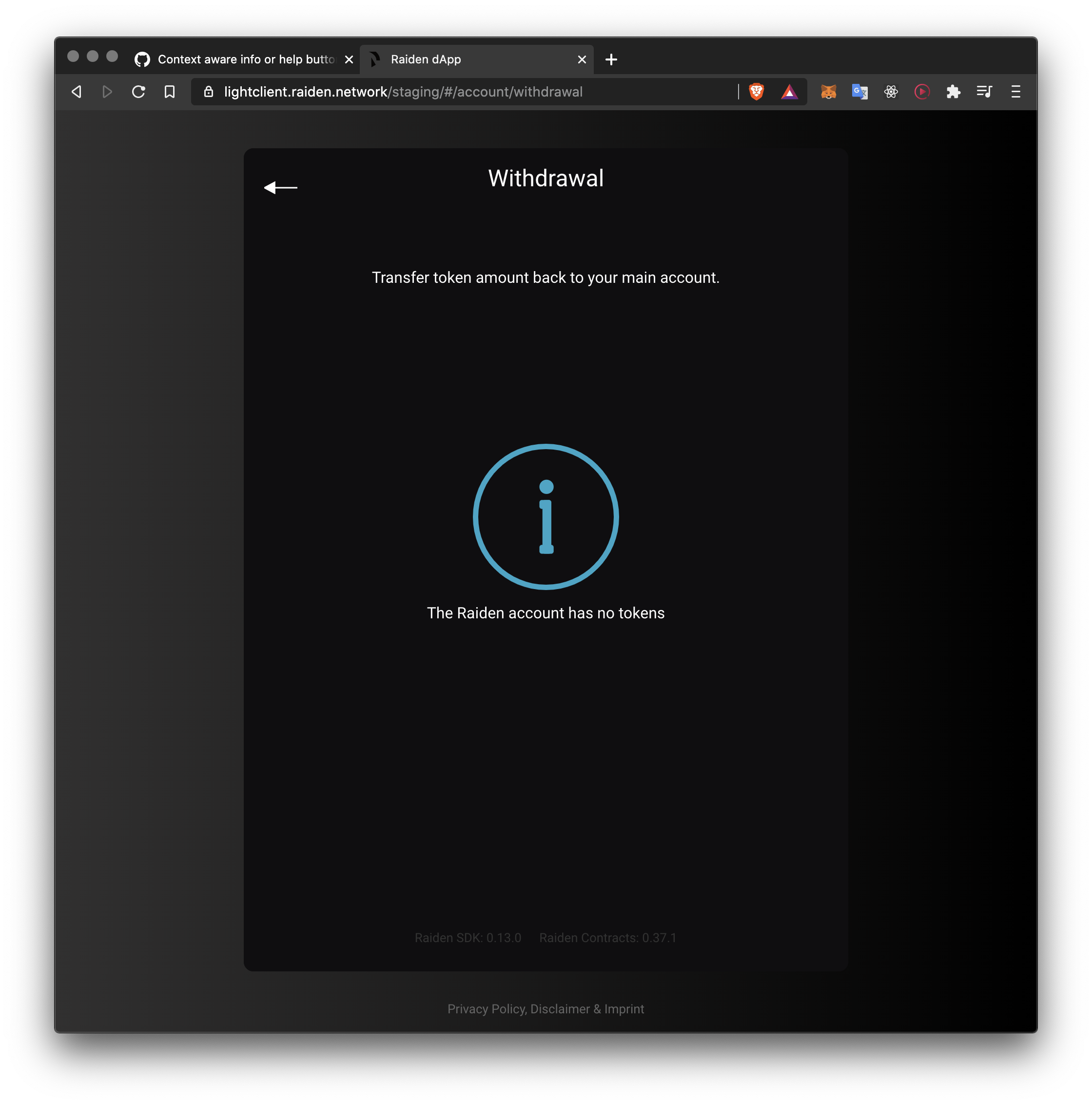Click the Raiden Contracts: 0.37.1 version text
Viewport: 1092px width, 1105px height.
click(x=608, y=937)
